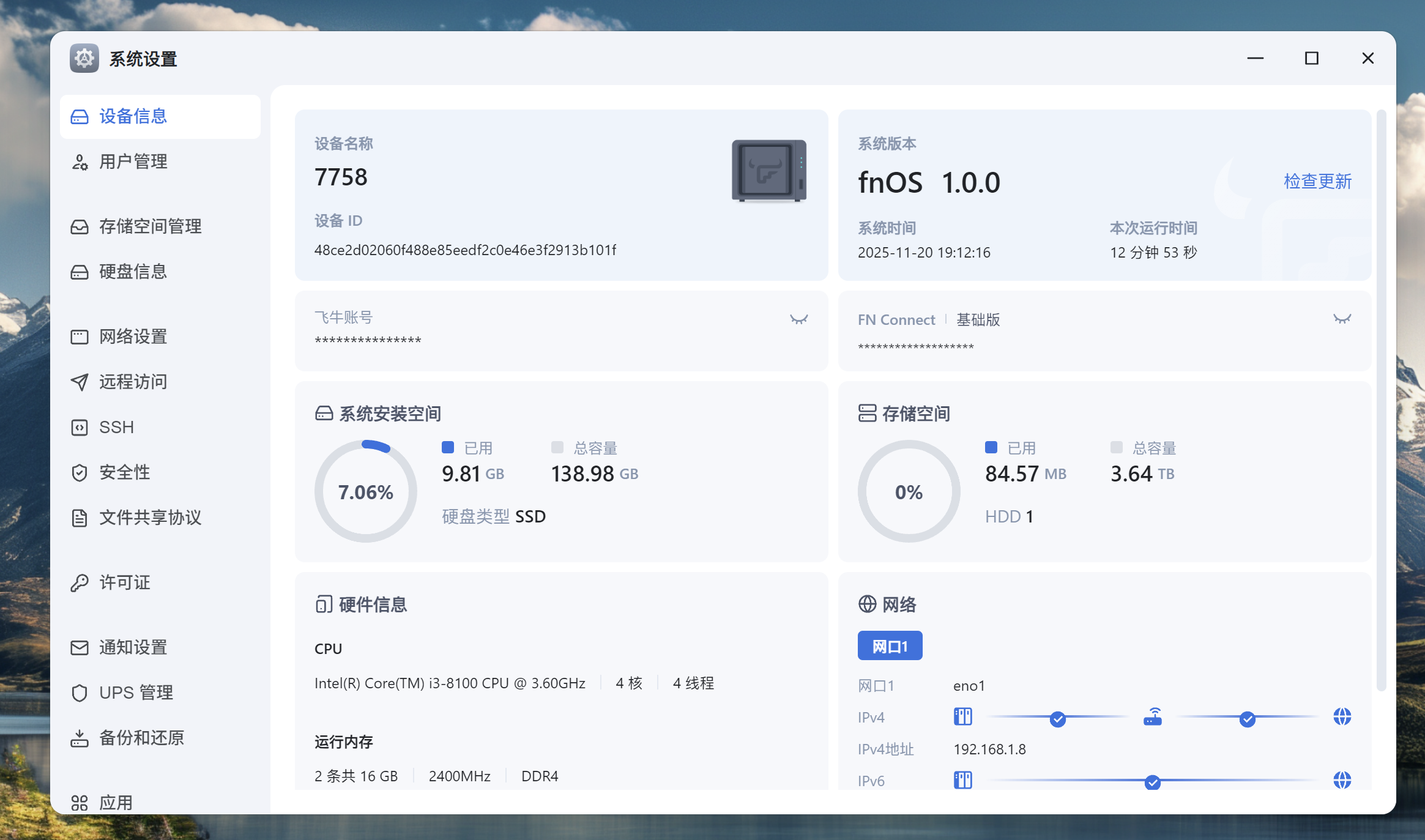Click the IPv6 connection check marker
Screen dimensions: 1425x840
[1152, 782]
